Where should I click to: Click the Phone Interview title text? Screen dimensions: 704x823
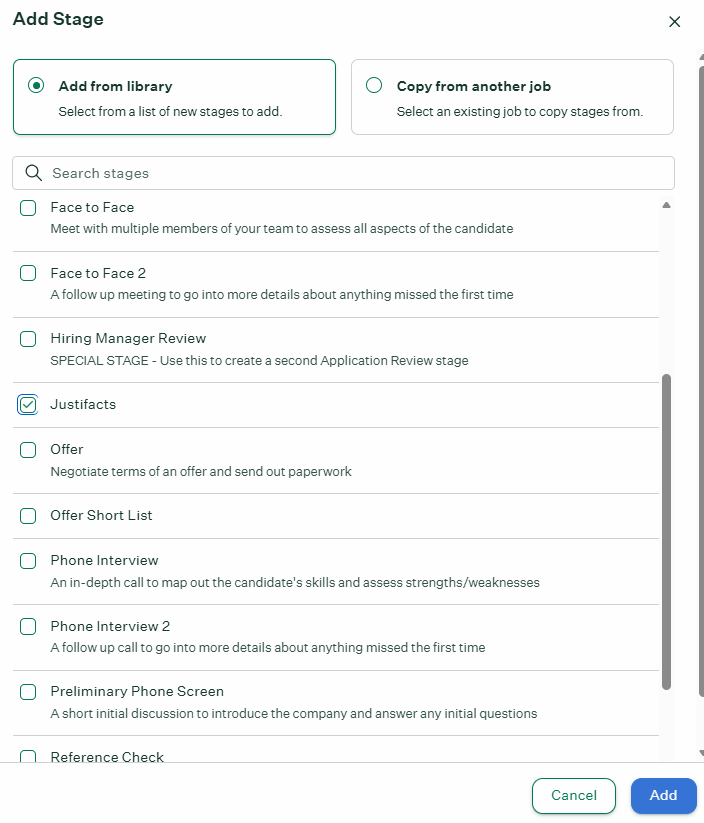[x=104, y=561]
